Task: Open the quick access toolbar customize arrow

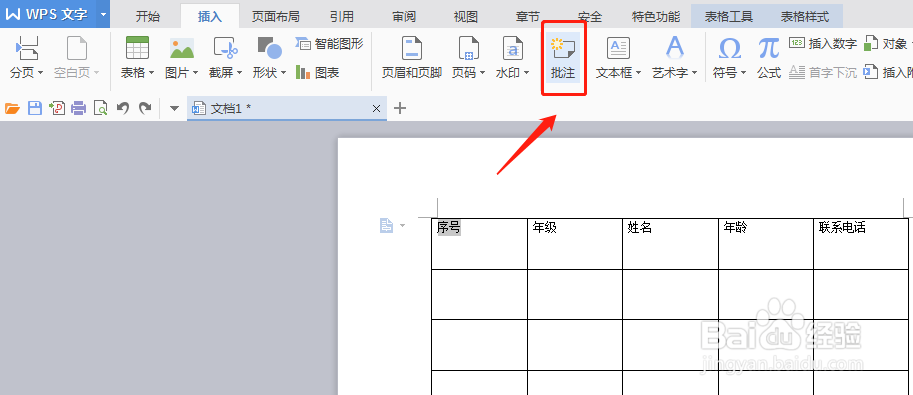Action: [174, 108]
